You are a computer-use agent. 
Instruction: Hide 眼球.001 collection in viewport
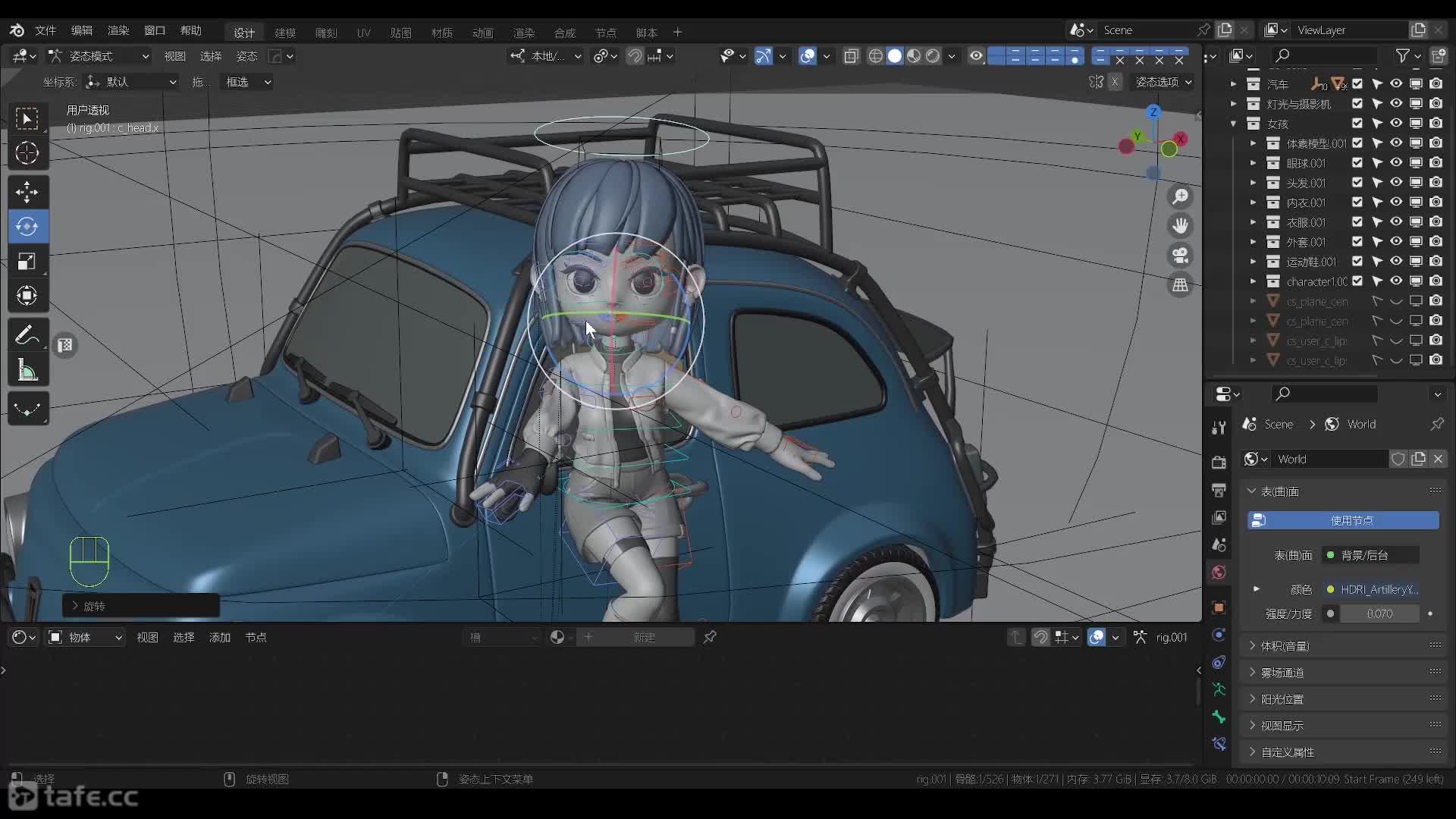[x=1396, y=163]
